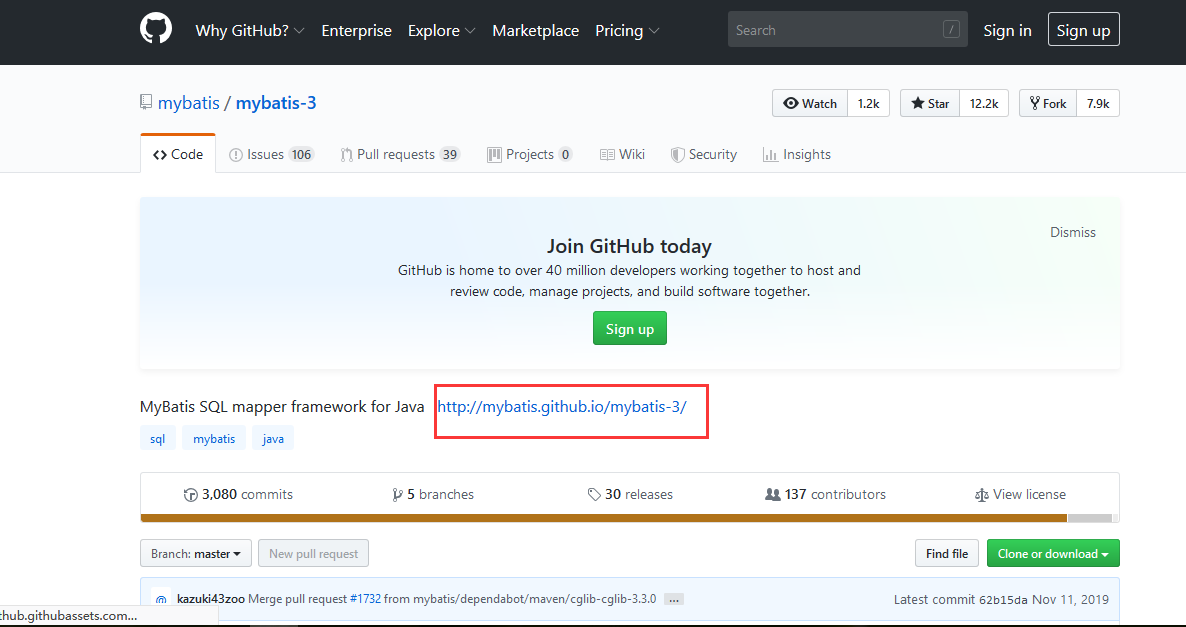
Task: Focus the GitHub Search field
Action: tap(847, 30)
